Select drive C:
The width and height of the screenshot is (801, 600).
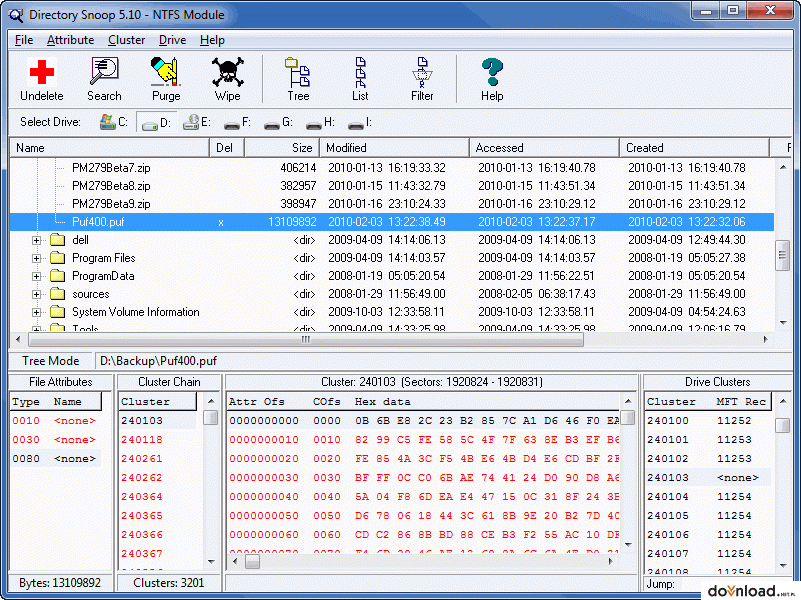click(x=114, y=123)
